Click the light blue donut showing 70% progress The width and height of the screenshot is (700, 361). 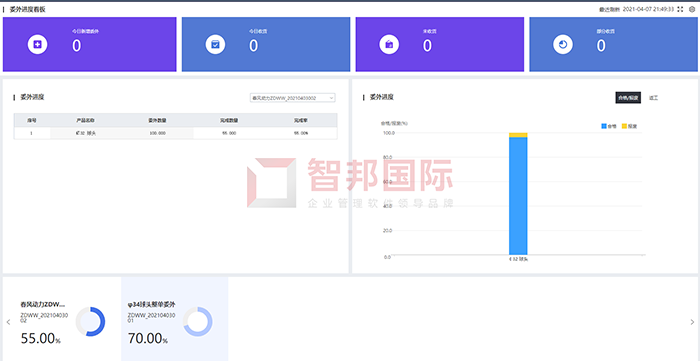coord(198,321)
